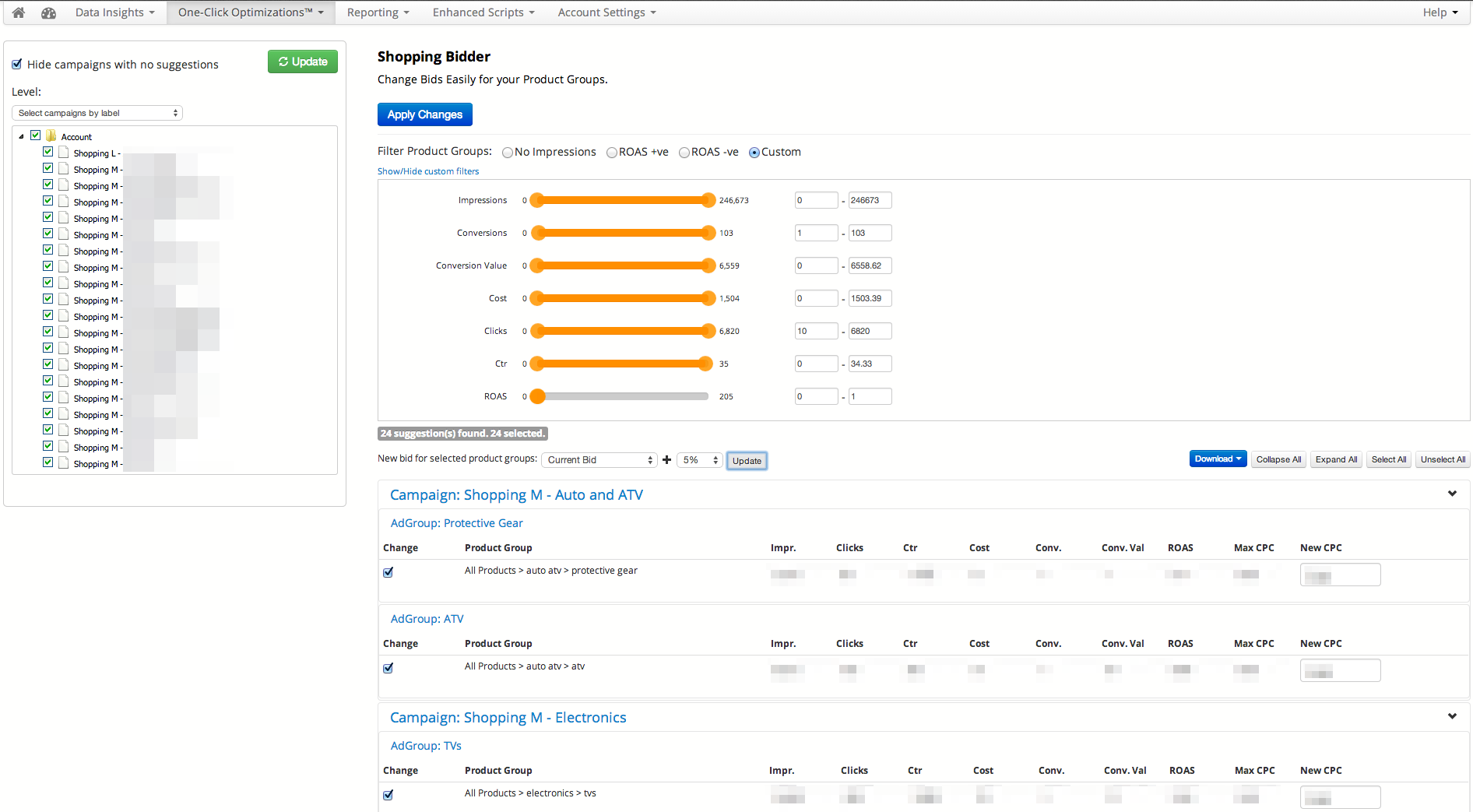Click Ctr maximum field 34.33

[x=870, y=364]
